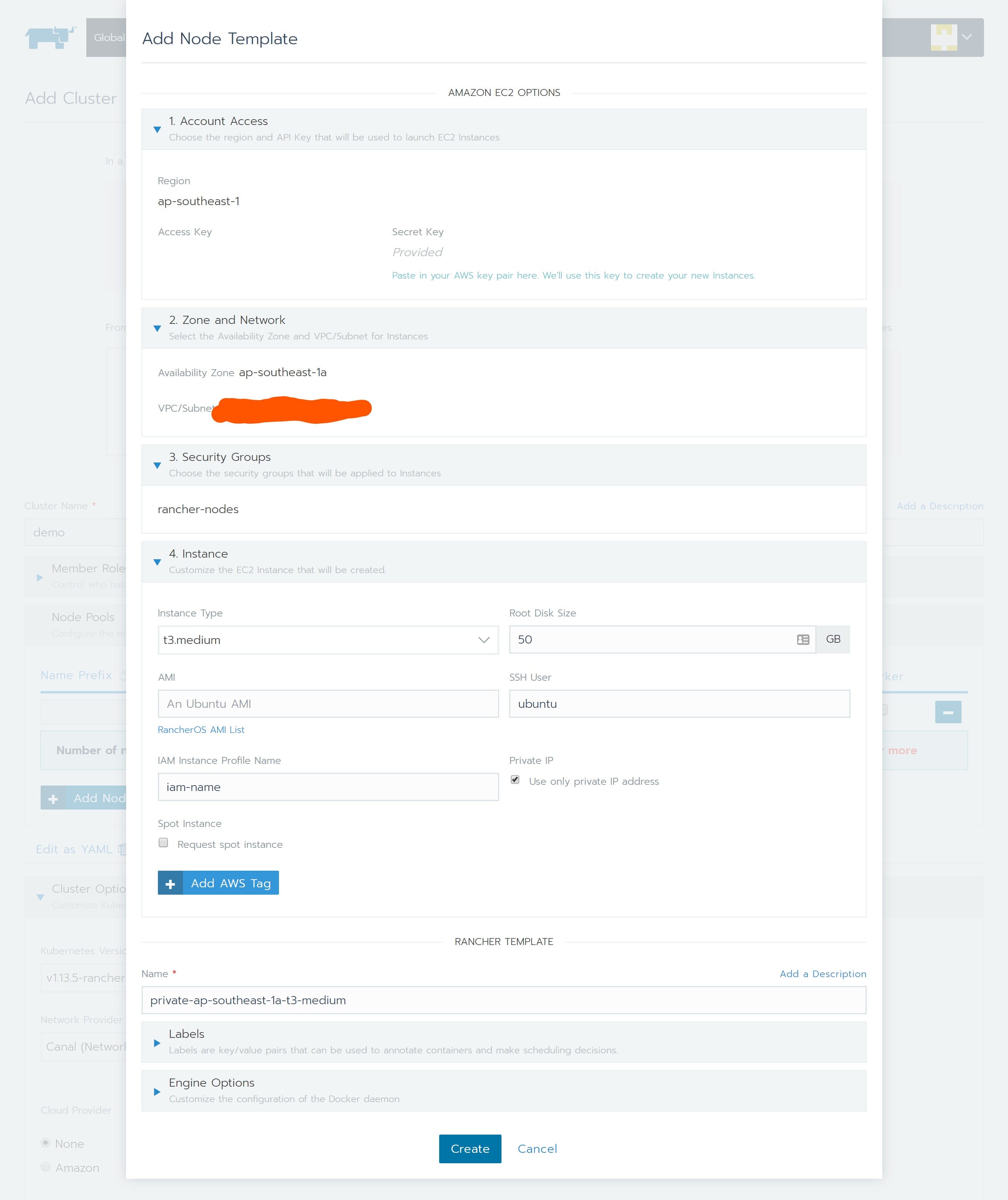1008x1200 pixels.
Task: Click the SSH User field
Action: coord(679,704)
